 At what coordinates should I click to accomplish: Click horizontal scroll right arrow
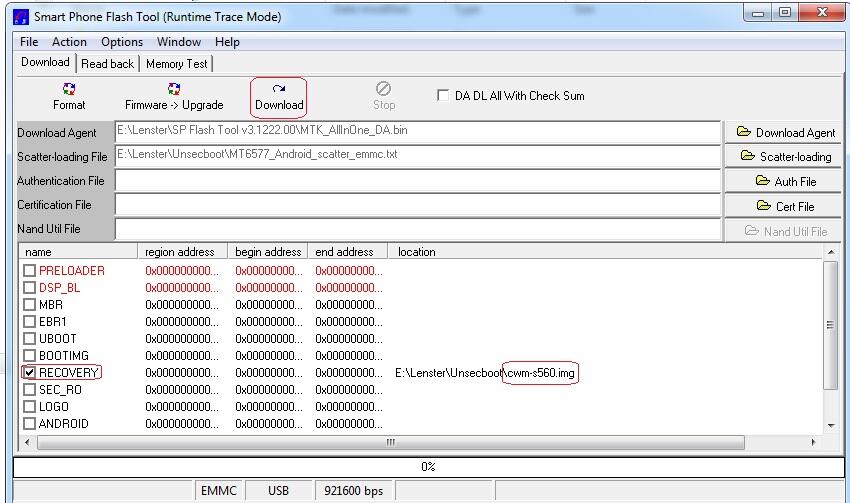(813, 442)
